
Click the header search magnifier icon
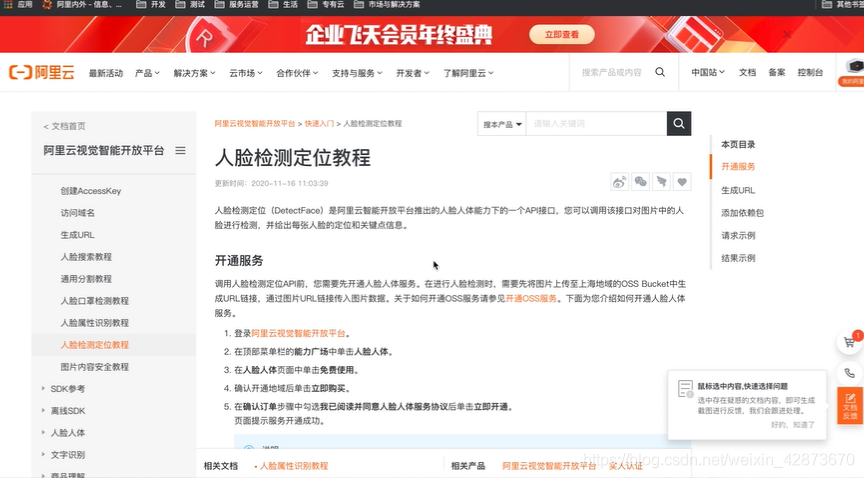[x=660, y=72]
